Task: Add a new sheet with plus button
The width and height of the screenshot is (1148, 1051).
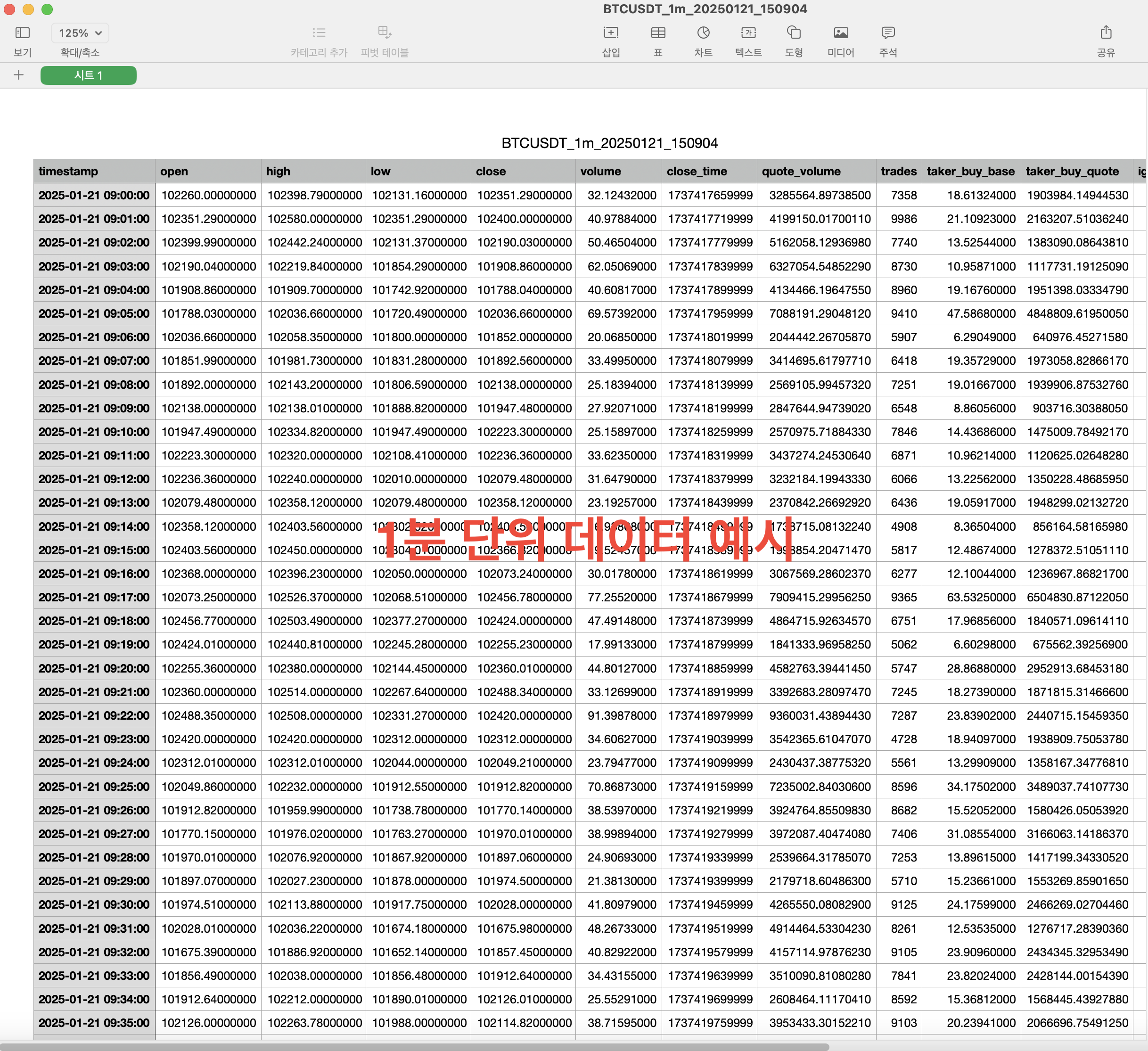Action: point(19,75)
